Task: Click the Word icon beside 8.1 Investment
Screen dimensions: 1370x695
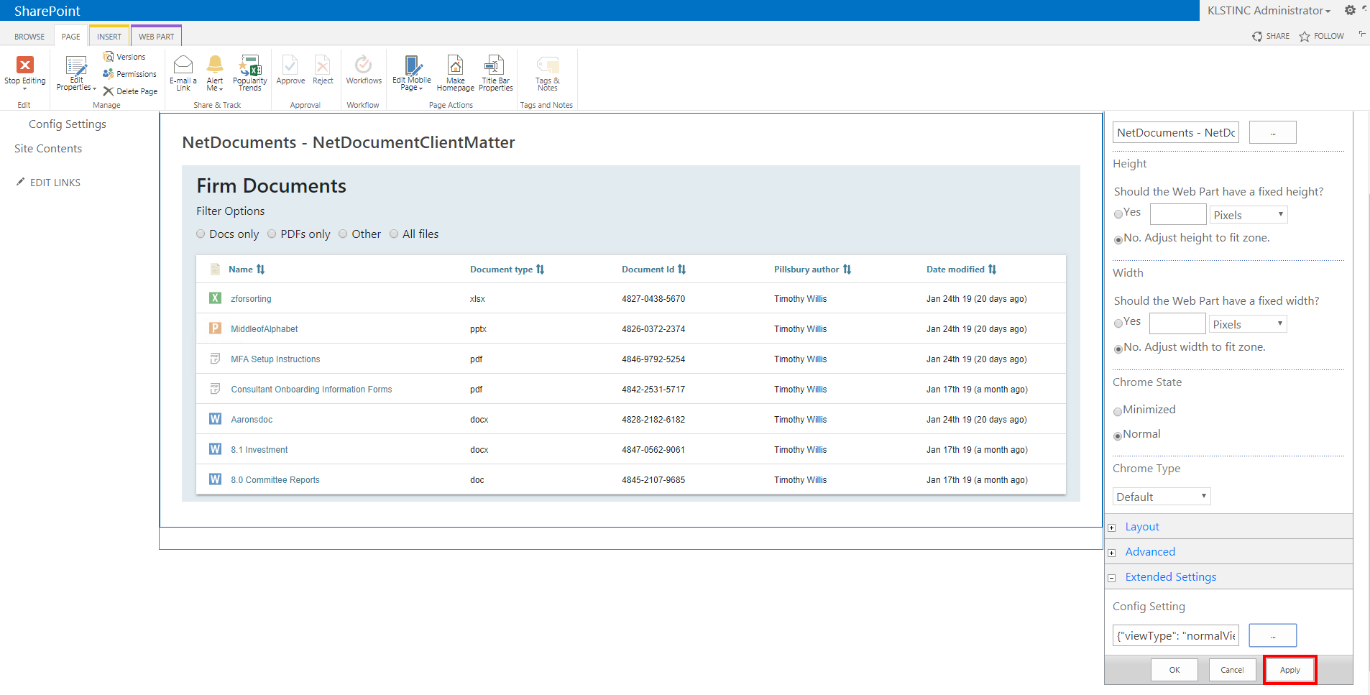Action: (x=215, y=449)
